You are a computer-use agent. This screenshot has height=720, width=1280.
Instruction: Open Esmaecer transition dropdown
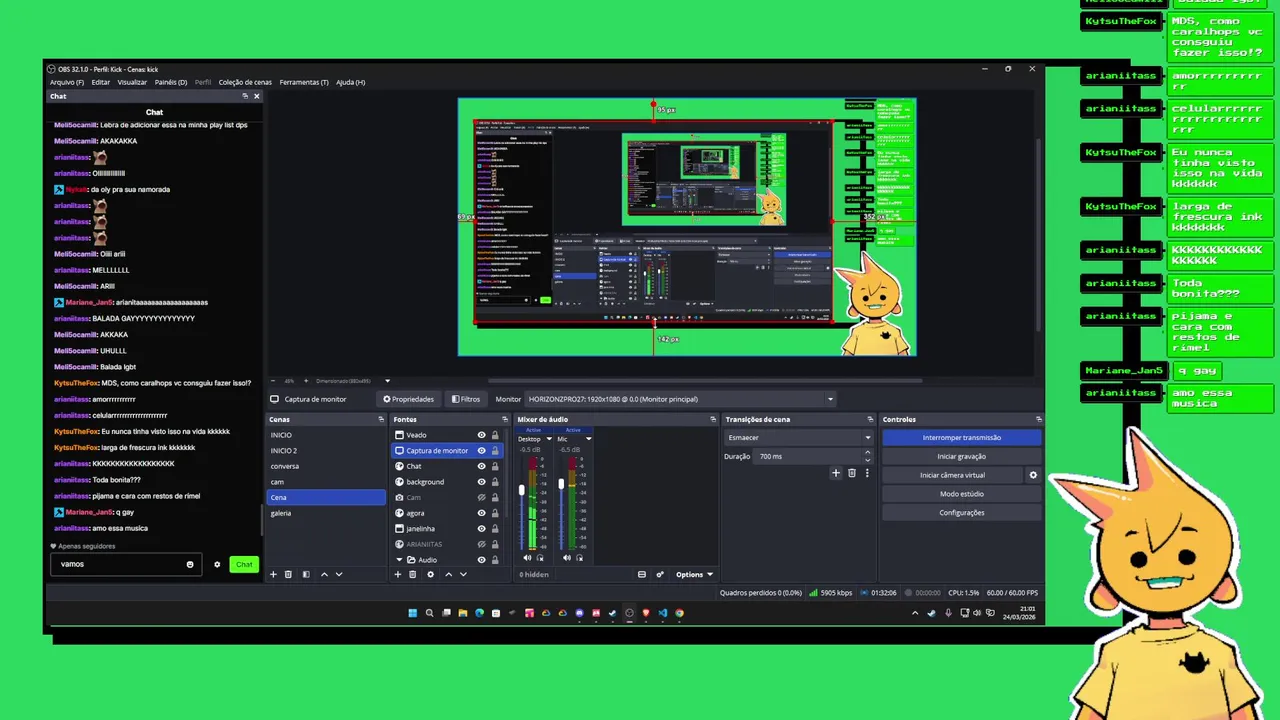[799, 437]
